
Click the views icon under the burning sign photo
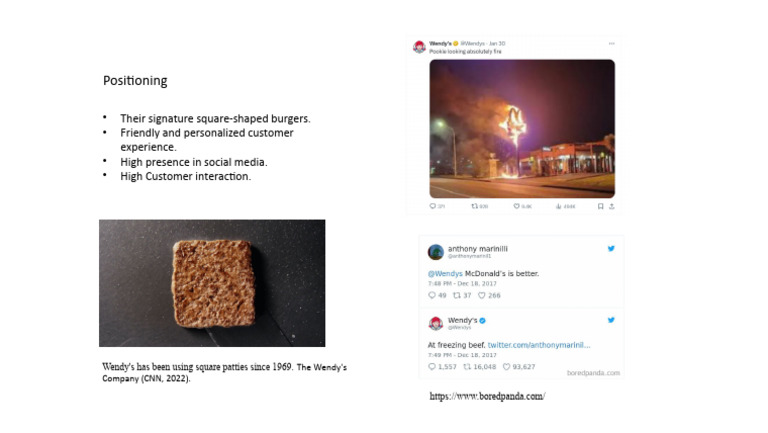559,206
